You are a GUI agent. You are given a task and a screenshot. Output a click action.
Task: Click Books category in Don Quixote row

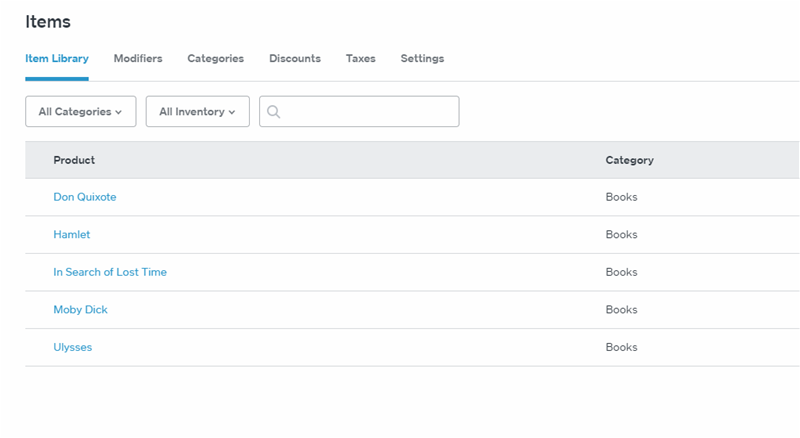pyautogui.click(x=621, y=197)
